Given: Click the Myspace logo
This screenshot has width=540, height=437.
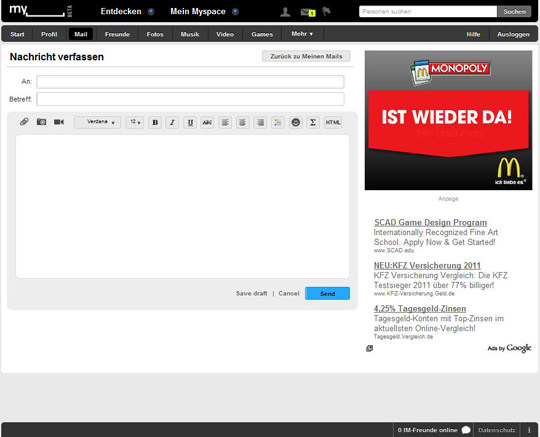Looking at the screenshot, I should [41, 11].
